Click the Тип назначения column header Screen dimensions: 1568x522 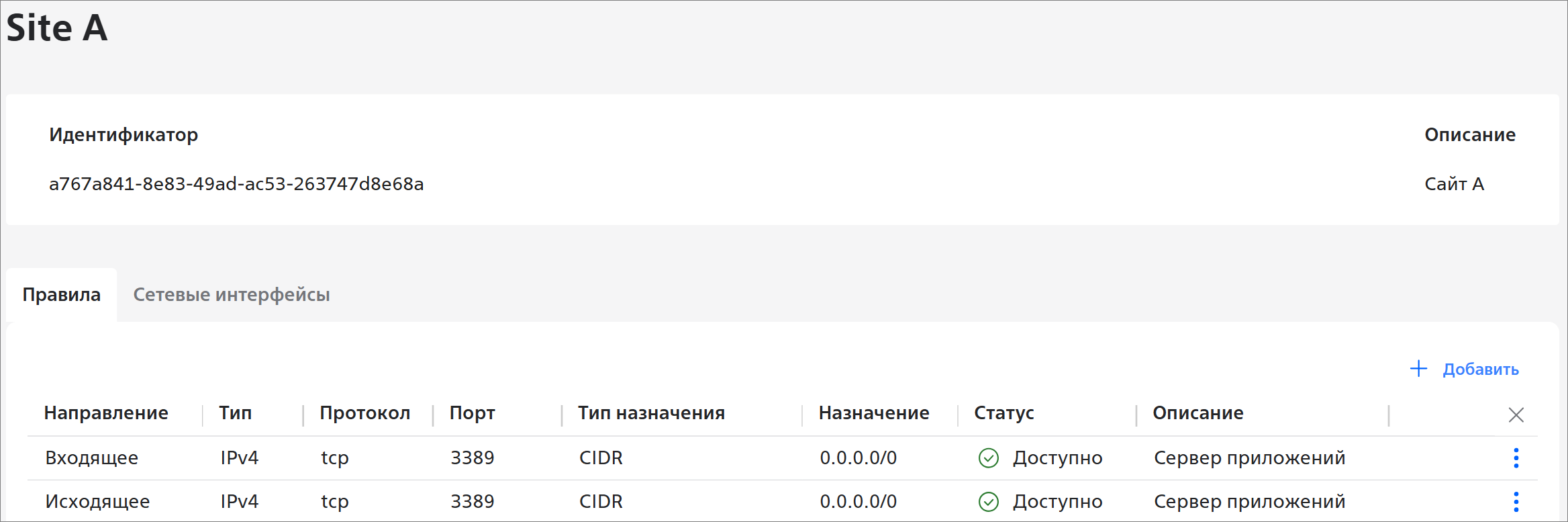651,413
